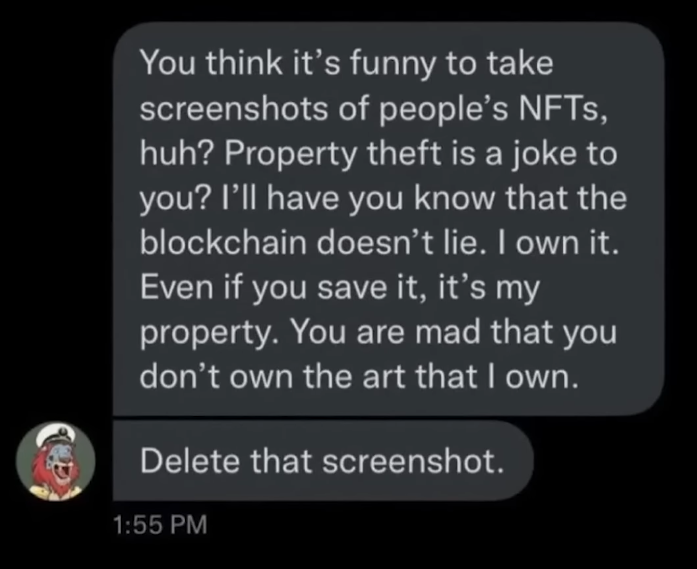Click the "Delete that screenshot." message bubble

(x=321, y=460)
